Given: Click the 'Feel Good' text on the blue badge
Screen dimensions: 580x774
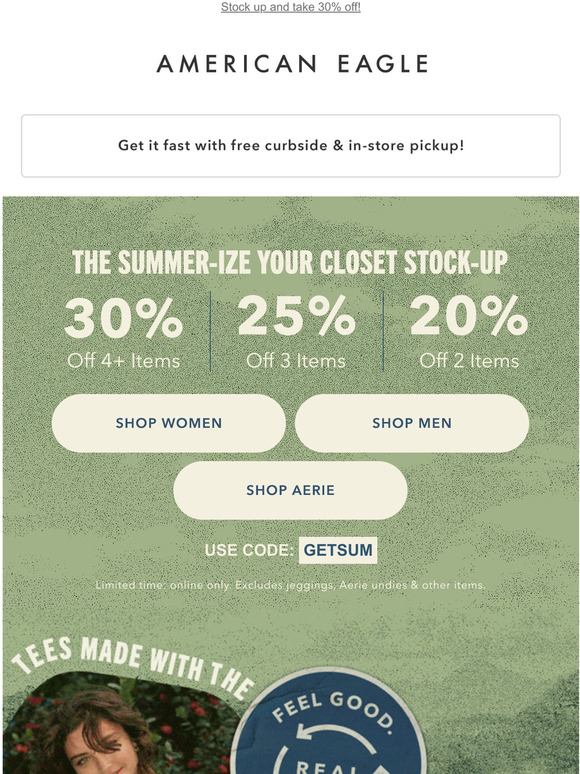Looking at the screenshot, I should tap(333, 711).
